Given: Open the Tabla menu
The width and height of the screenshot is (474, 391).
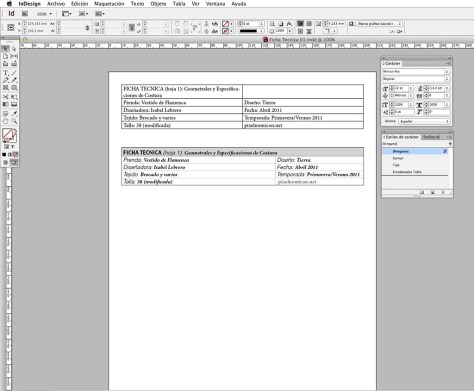Looking at the screenshot, I should 179,4.
